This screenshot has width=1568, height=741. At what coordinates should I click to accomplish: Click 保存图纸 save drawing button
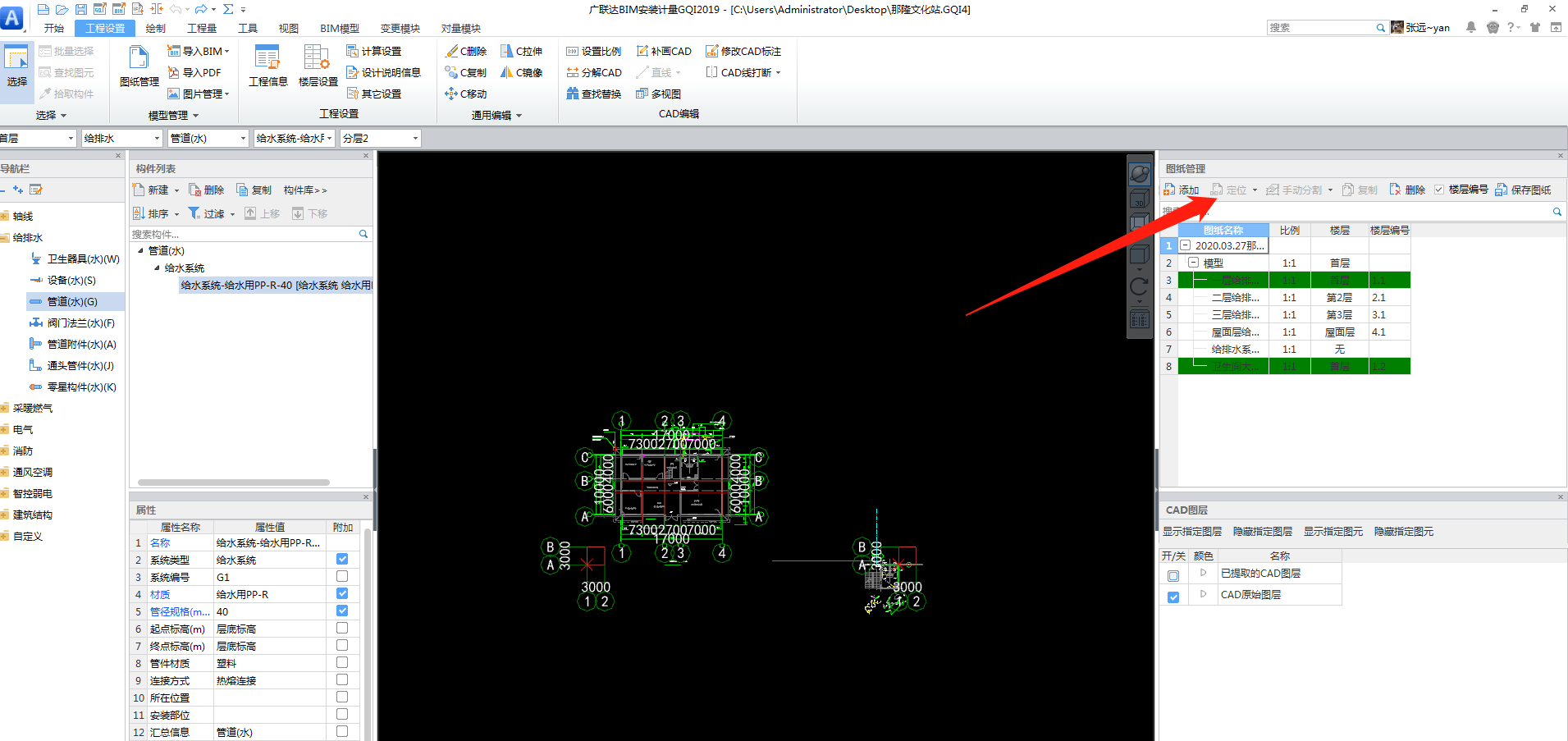(1523, 190)
